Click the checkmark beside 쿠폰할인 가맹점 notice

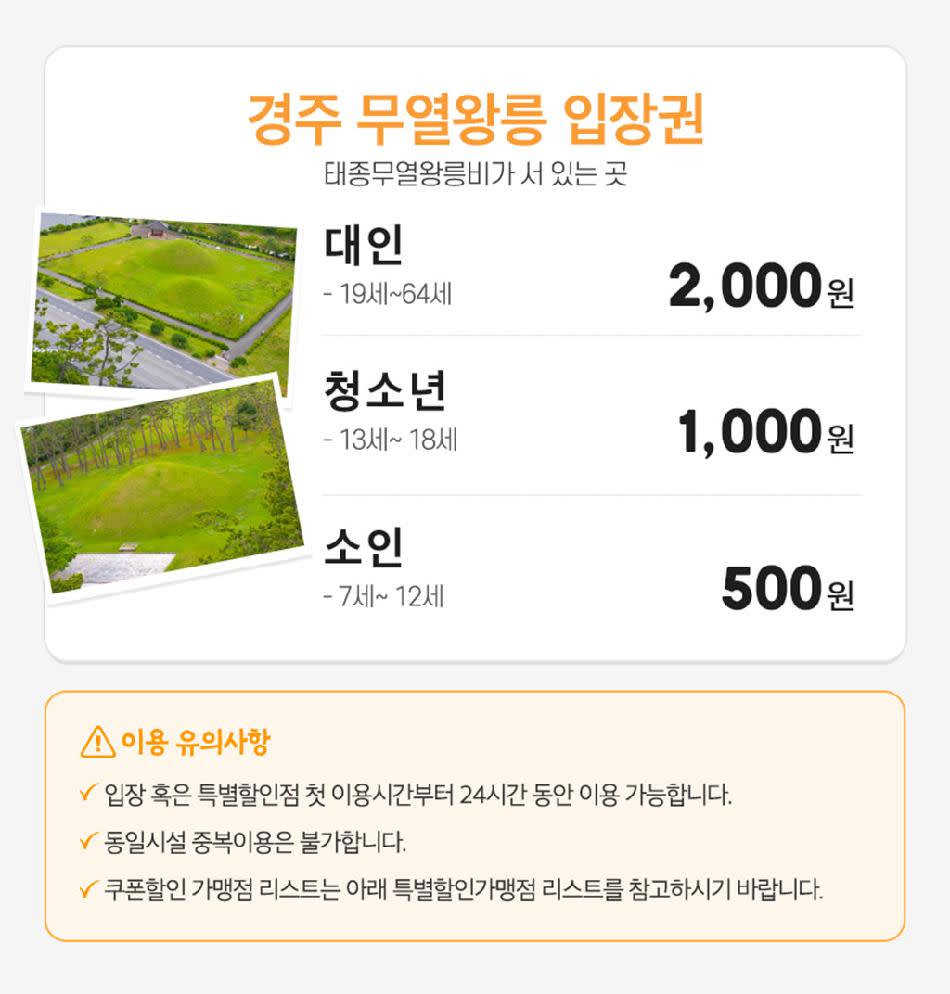point(88,888)
